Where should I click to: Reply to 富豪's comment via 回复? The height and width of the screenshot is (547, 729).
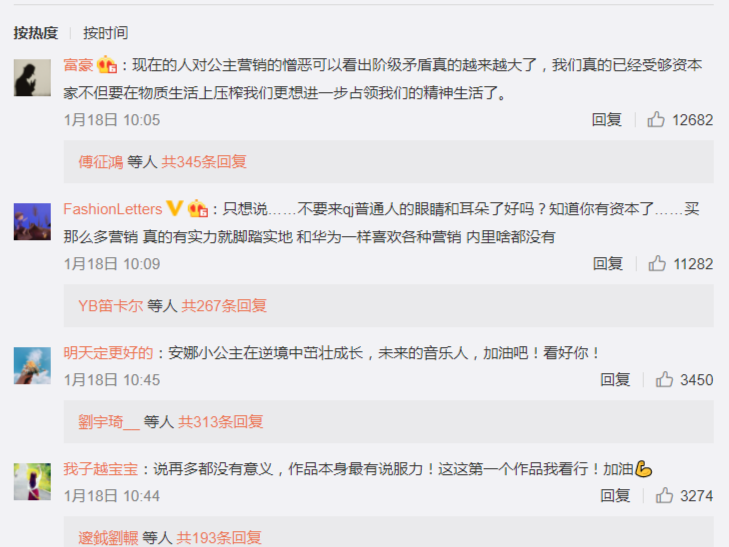pos(607,119)
